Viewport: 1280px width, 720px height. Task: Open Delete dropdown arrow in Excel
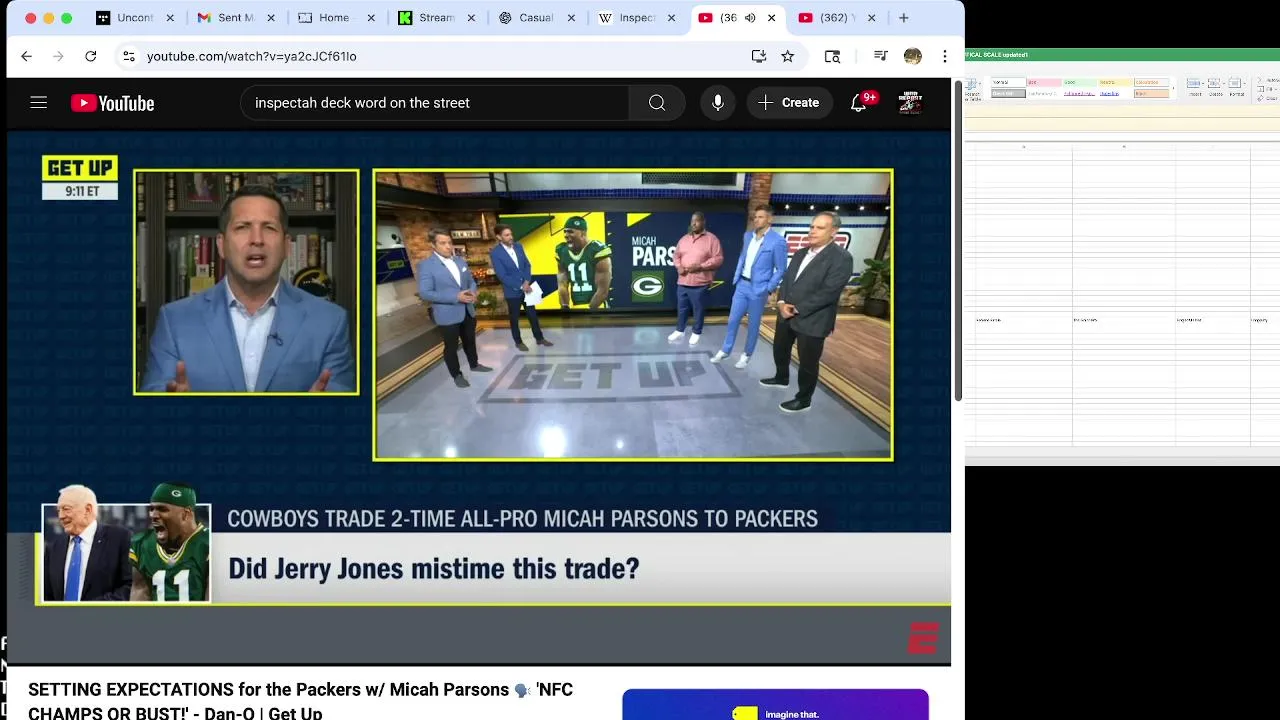point(1224,83)
